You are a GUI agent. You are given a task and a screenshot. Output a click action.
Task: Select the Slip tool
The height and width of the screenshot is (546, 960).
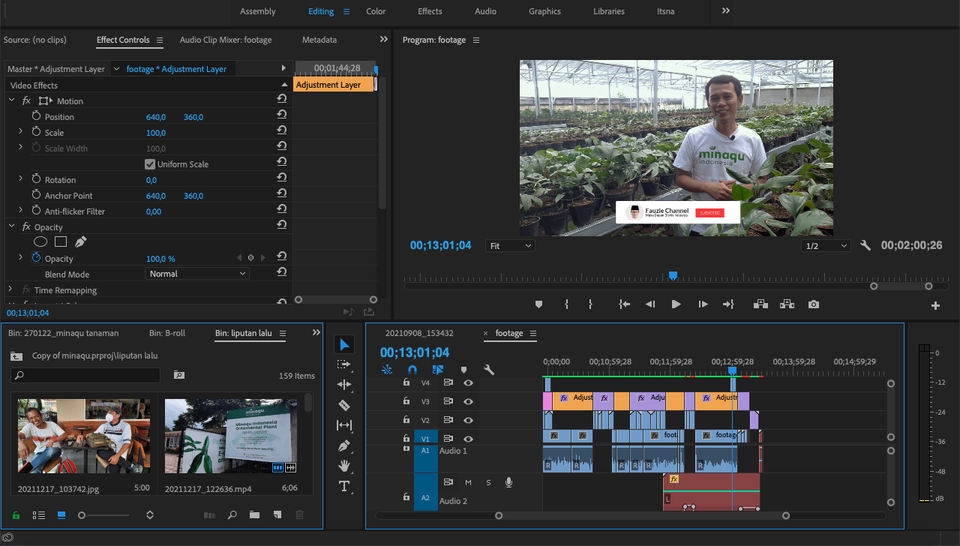(x=344, y=425)
